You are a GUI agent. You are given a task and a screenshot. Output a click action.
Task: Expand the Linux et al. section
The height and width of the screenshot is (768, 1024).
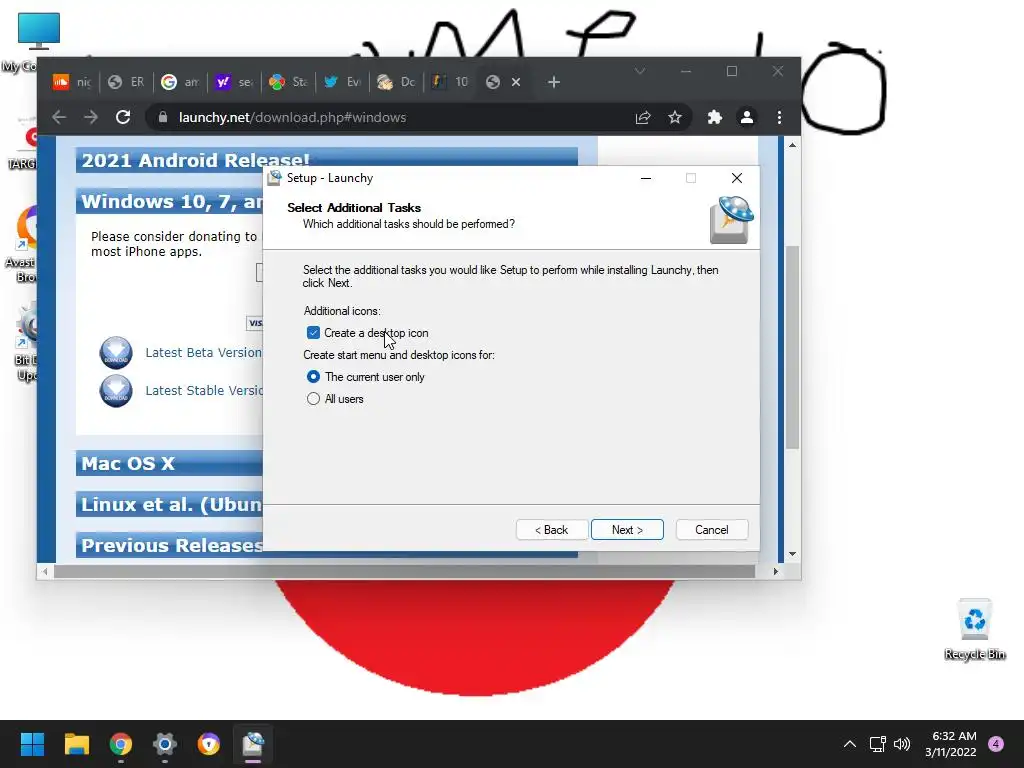point(170,504)
